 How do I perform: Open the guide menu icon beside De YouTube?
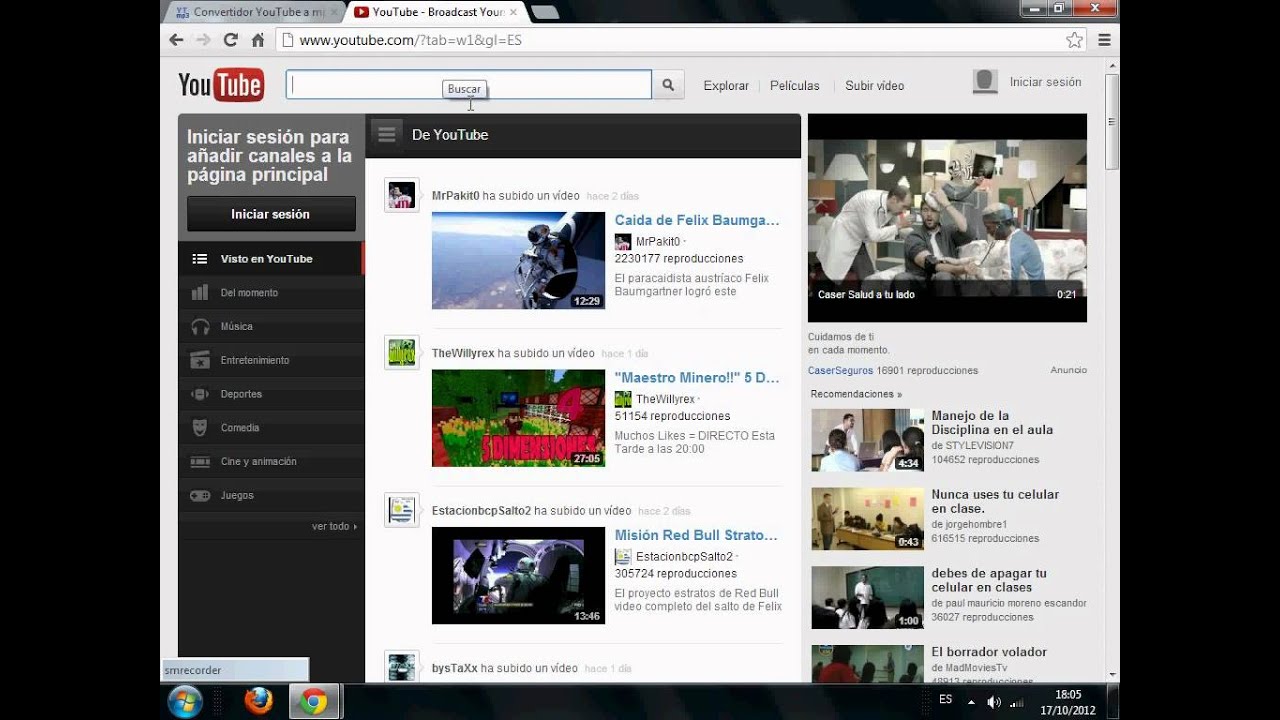pos(387,134)
